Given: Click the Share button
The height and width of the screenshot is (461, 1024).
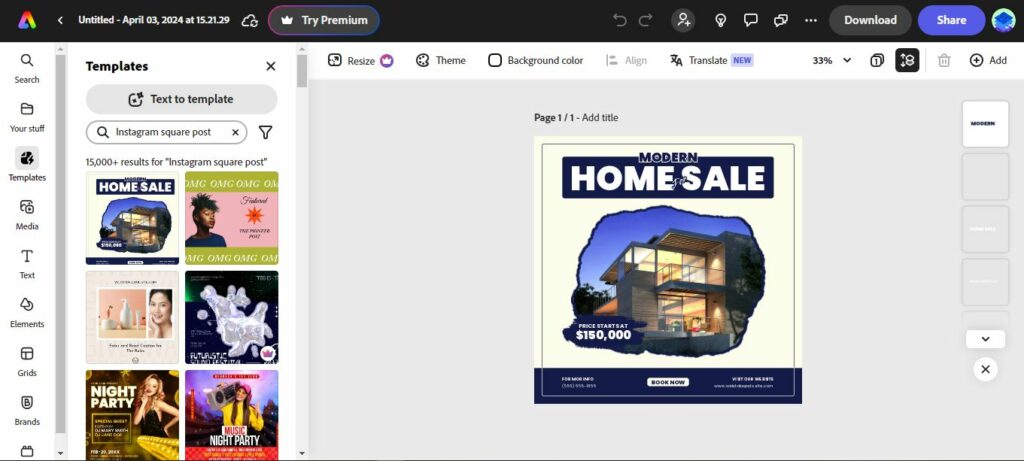Looking at the screenshot, I should 951,20.
